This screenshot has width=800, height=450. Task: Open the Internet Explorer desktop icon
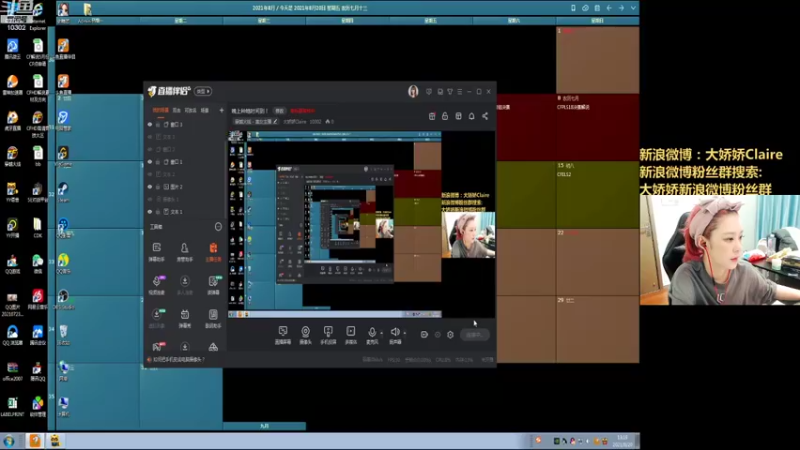37,15
